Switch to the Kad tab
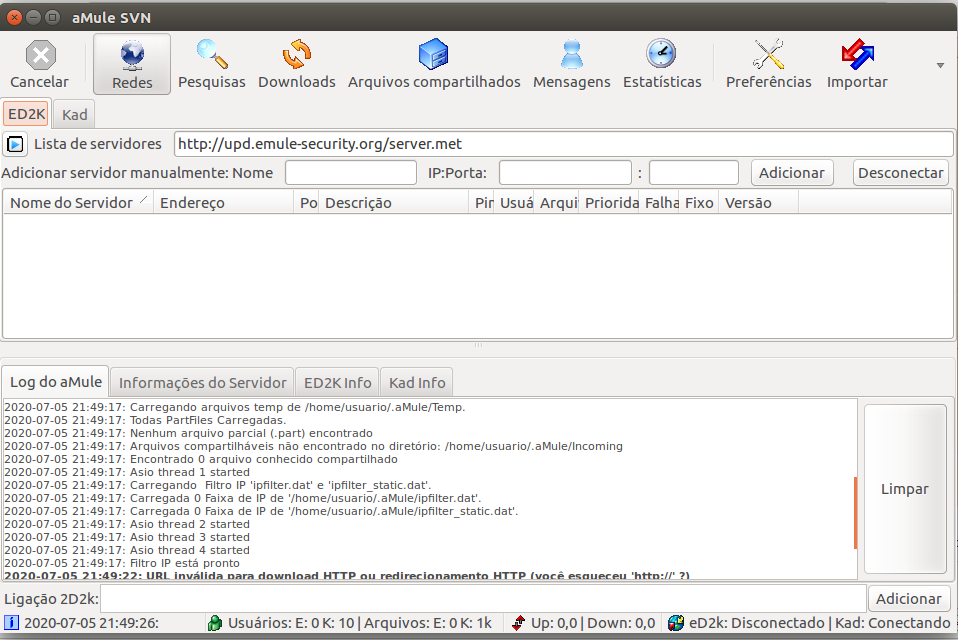 coord(75,115)
